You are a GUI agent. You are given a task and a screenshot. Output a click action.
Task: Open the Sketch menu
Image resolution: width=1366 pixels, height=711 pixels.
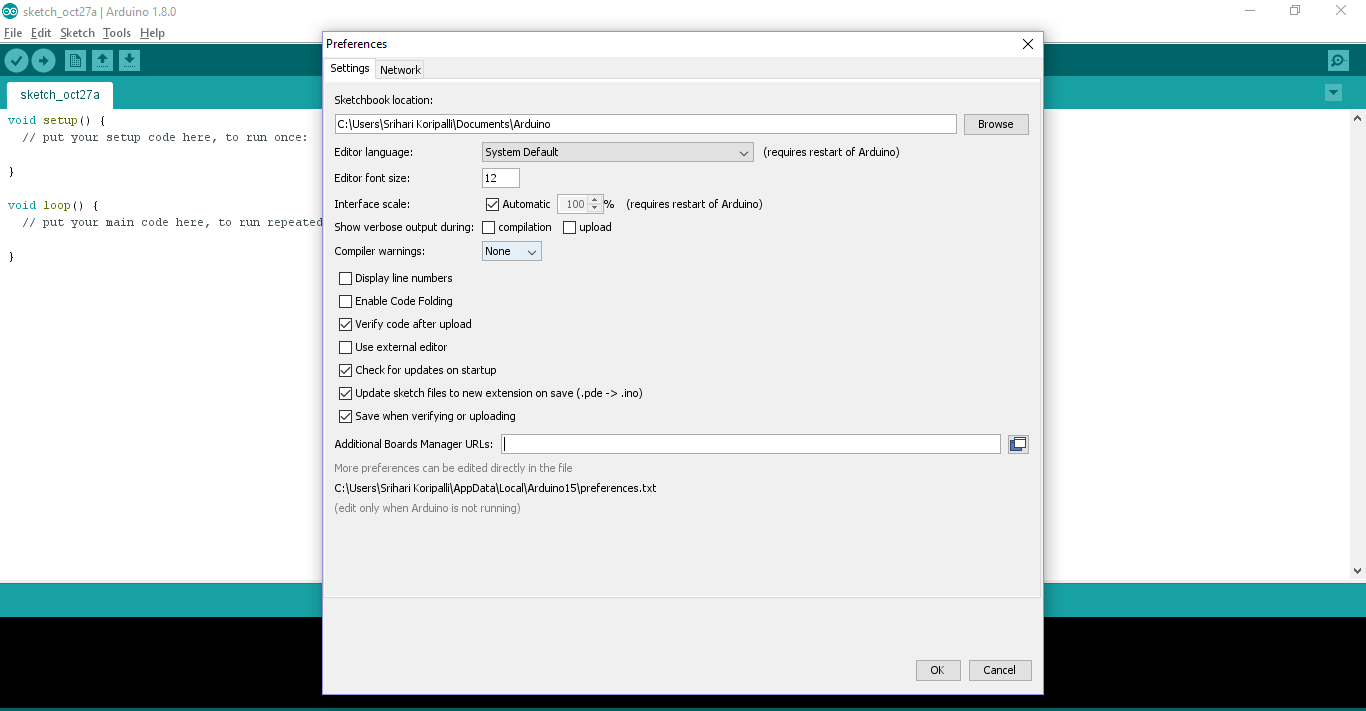(77, 32)
